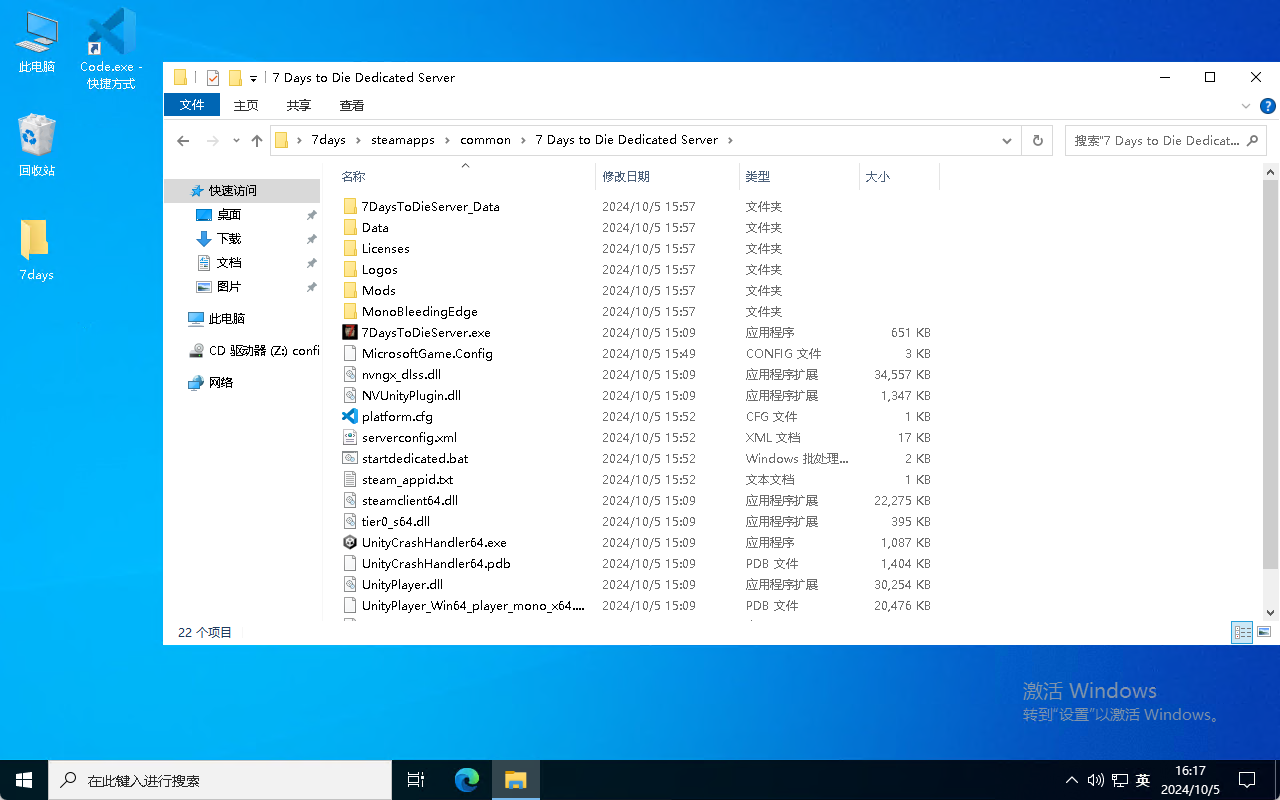Sort by Type column header
Screen dimensions: 1280x800
(x=799, y=176)
